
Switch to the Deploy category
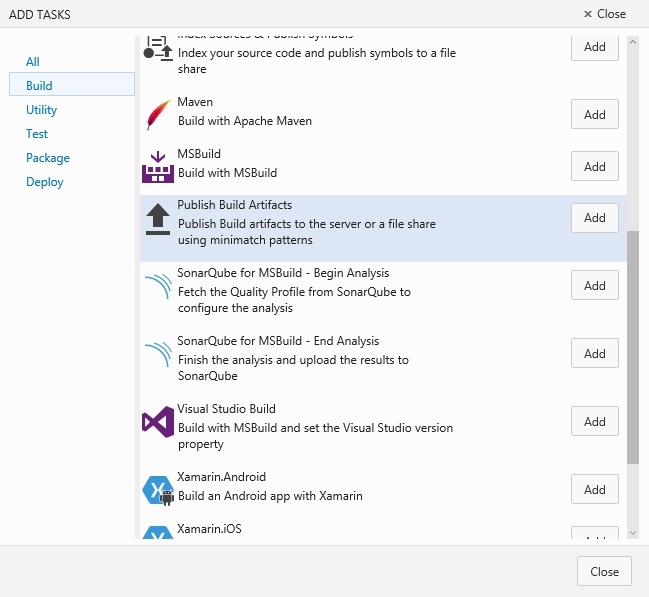pyautogui.click(x=45, y=182)
